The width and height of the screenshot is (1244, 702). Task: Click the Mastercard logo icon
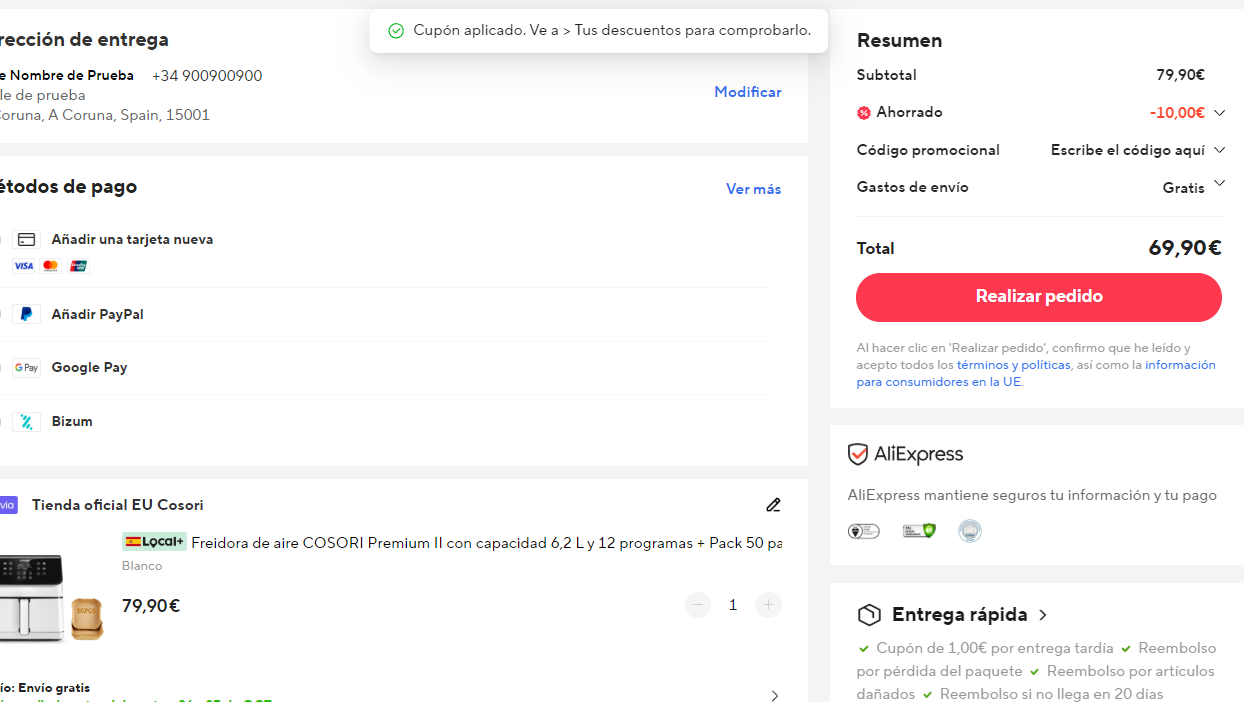tap(51, 266)
